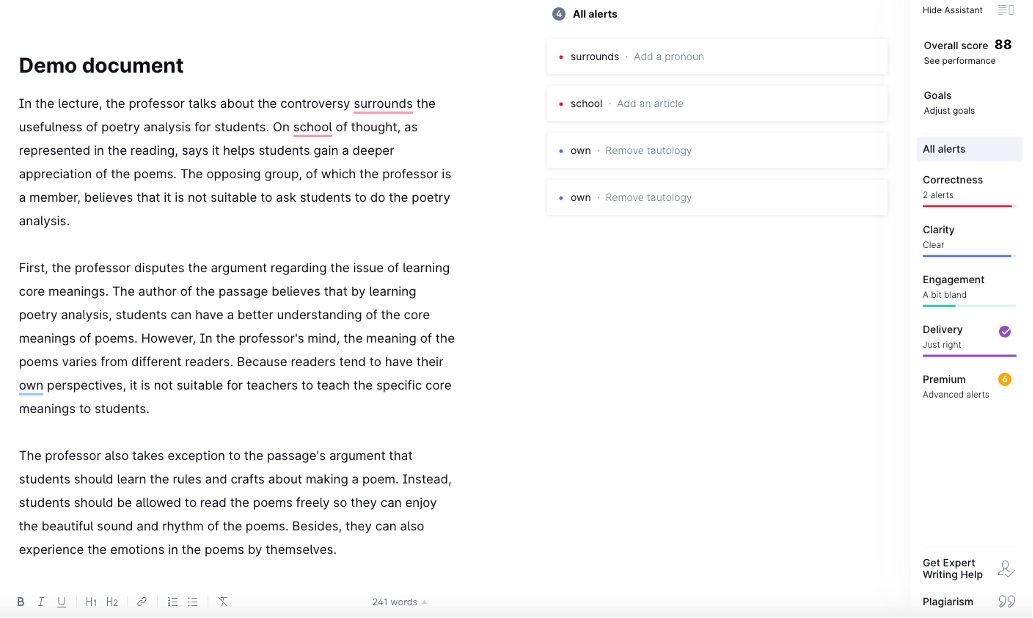This screenshot has height=618, width=1033.
Task: Toggle underline formatting in the toolbar
Action: pos(61,602)
